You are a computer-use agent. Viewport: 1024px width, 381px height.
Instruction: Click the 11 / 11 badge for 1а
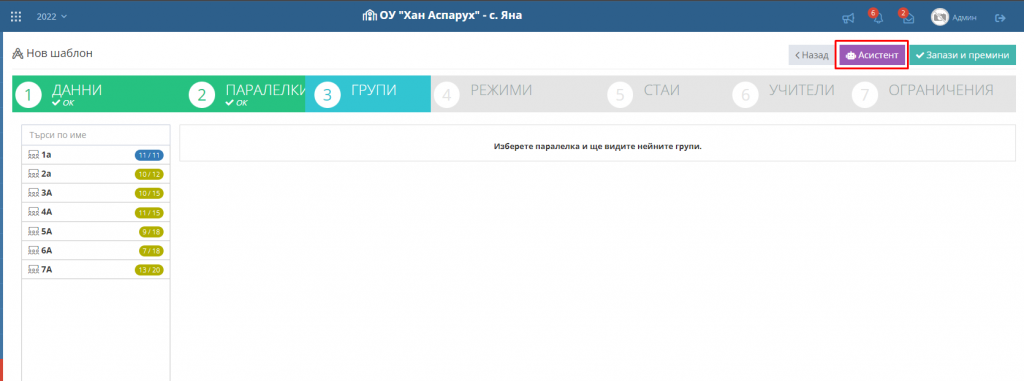(149, 155)
